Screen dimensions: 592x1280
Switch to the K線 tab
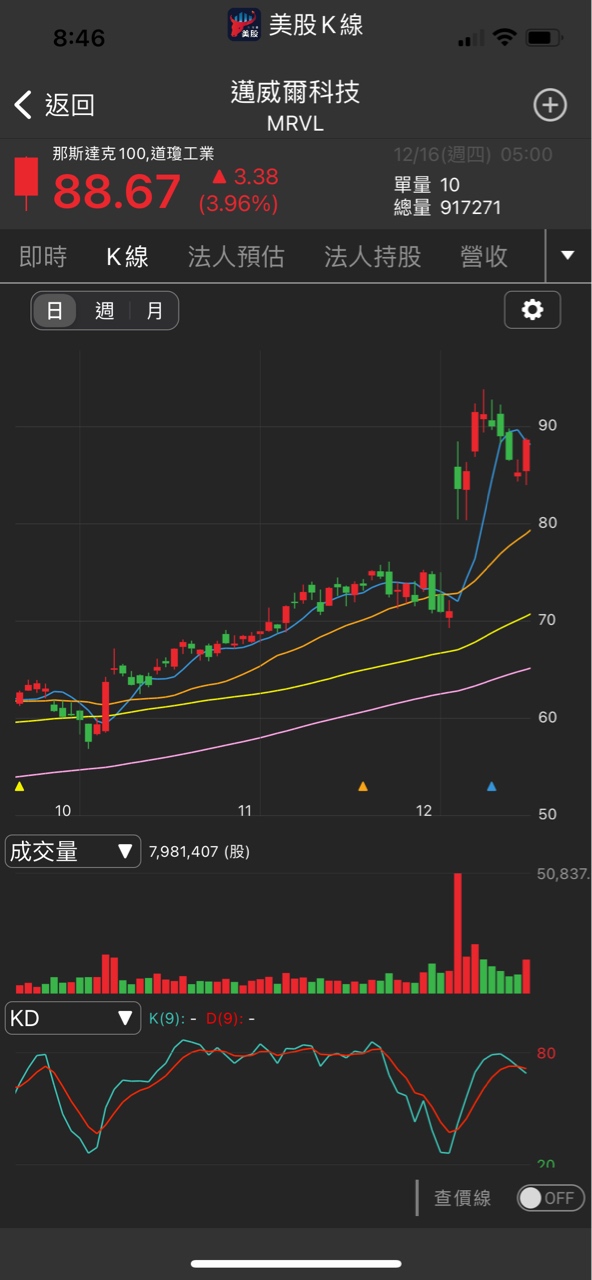point(127,257)
